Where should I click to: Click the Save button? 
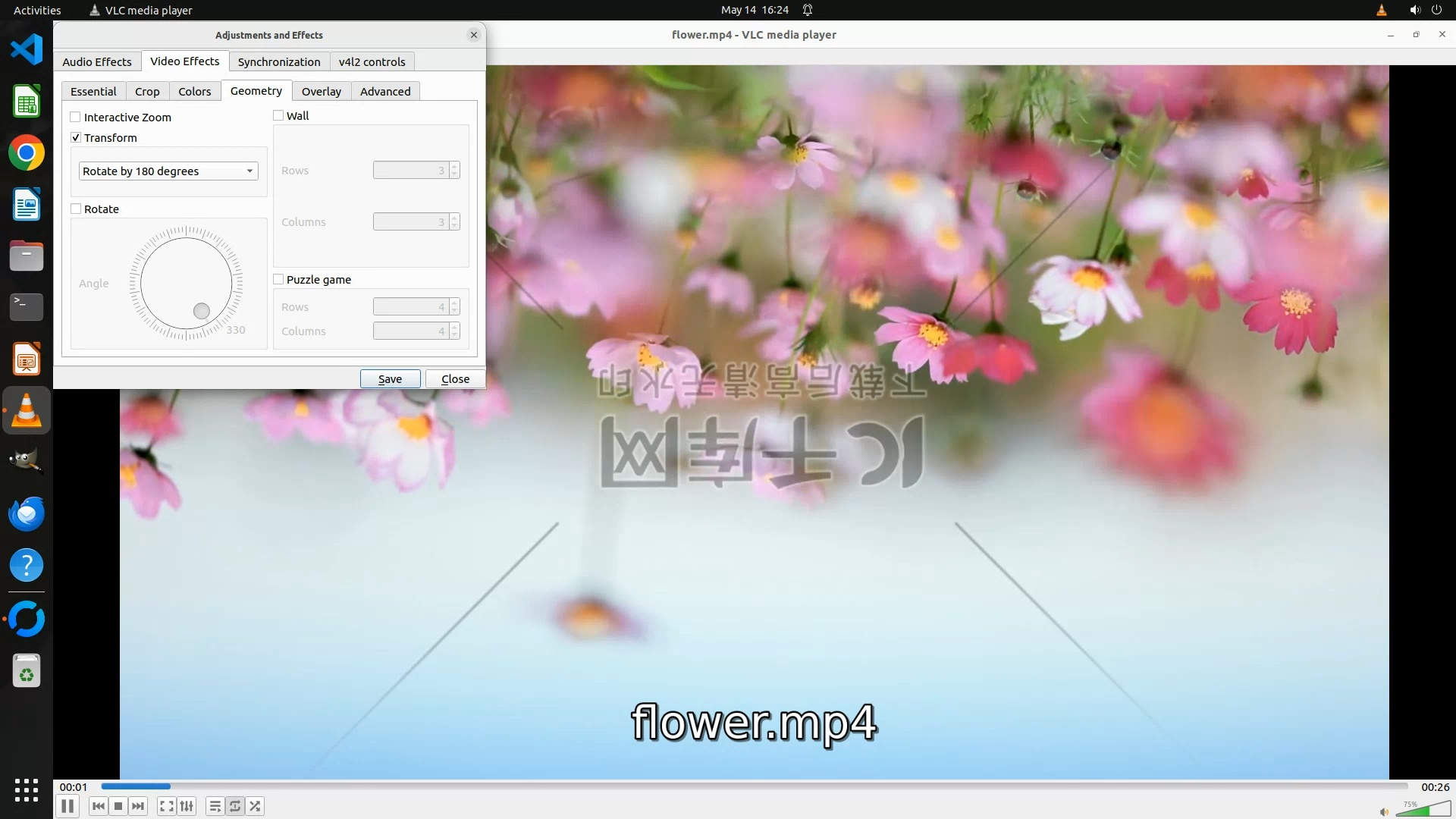pyautogui.click(x=390, y=378)
